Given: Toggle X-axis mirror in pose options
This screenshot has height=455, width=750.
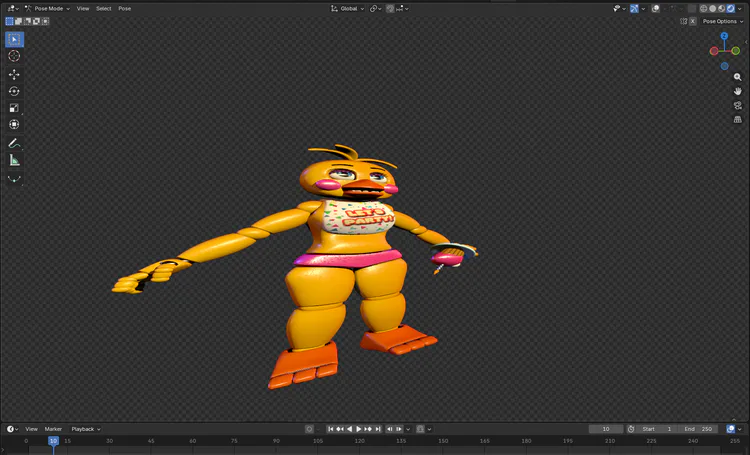Looking at the screenshot, I should (693, 21).
